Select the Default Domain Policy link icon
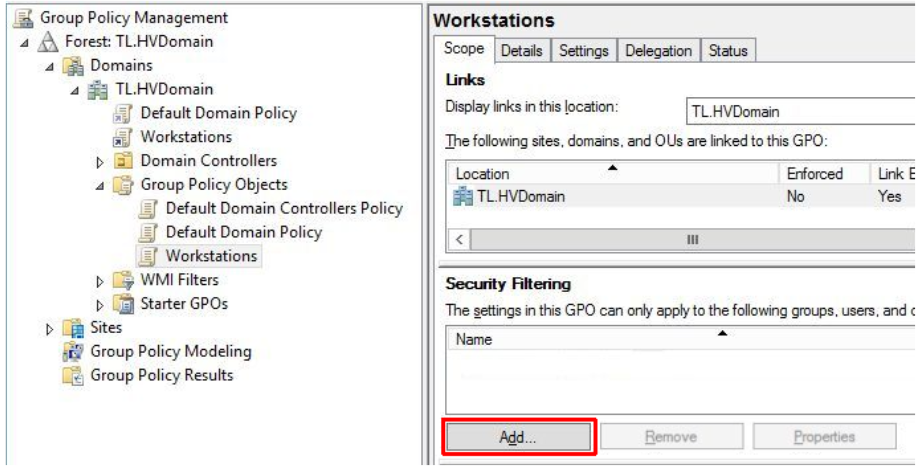Image resolution: width=918 pixels, height=468 pixels. [123, 113]
